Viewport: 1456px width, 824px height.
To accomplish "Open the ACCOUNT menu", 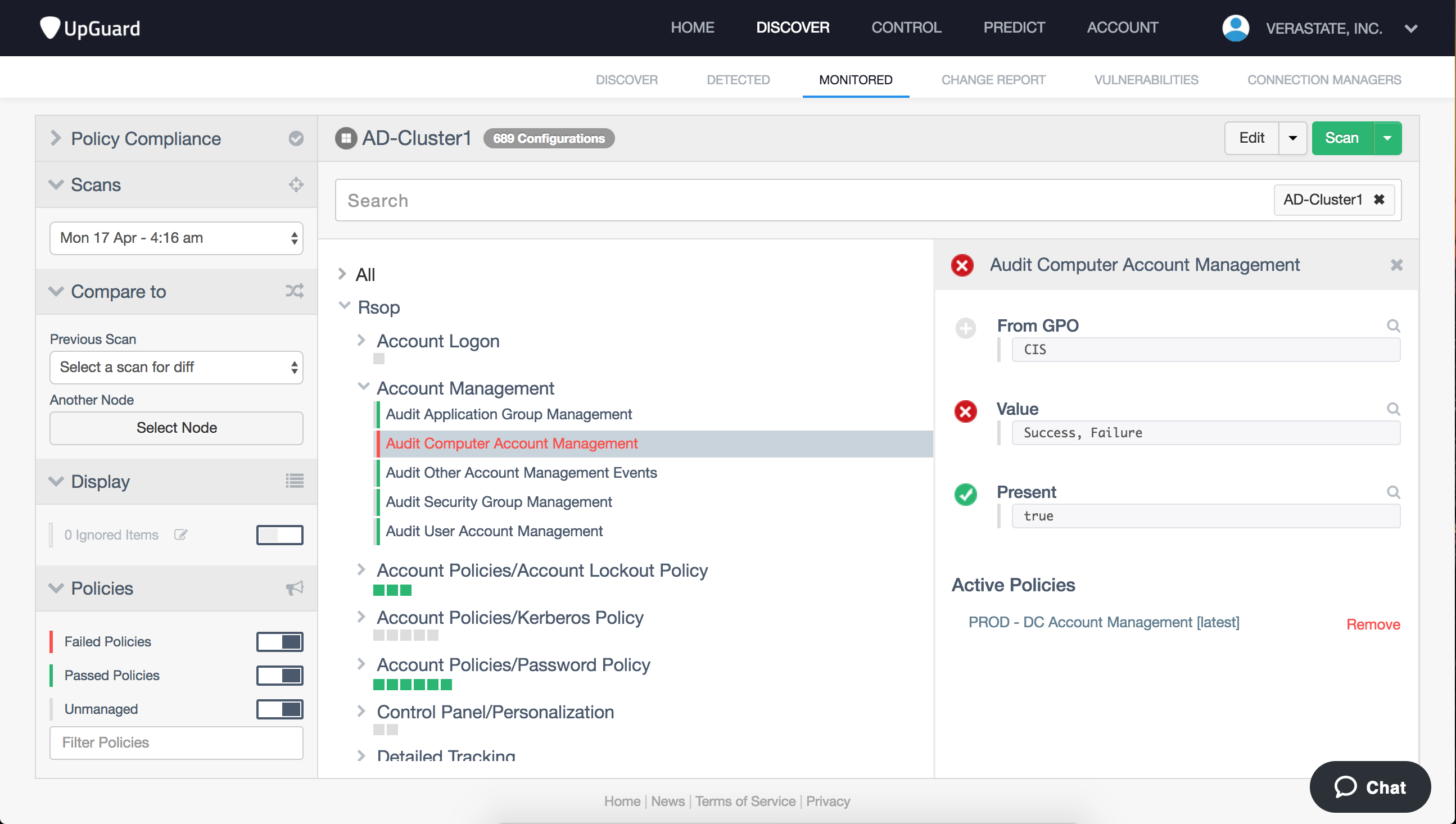I will (1122, 28).
